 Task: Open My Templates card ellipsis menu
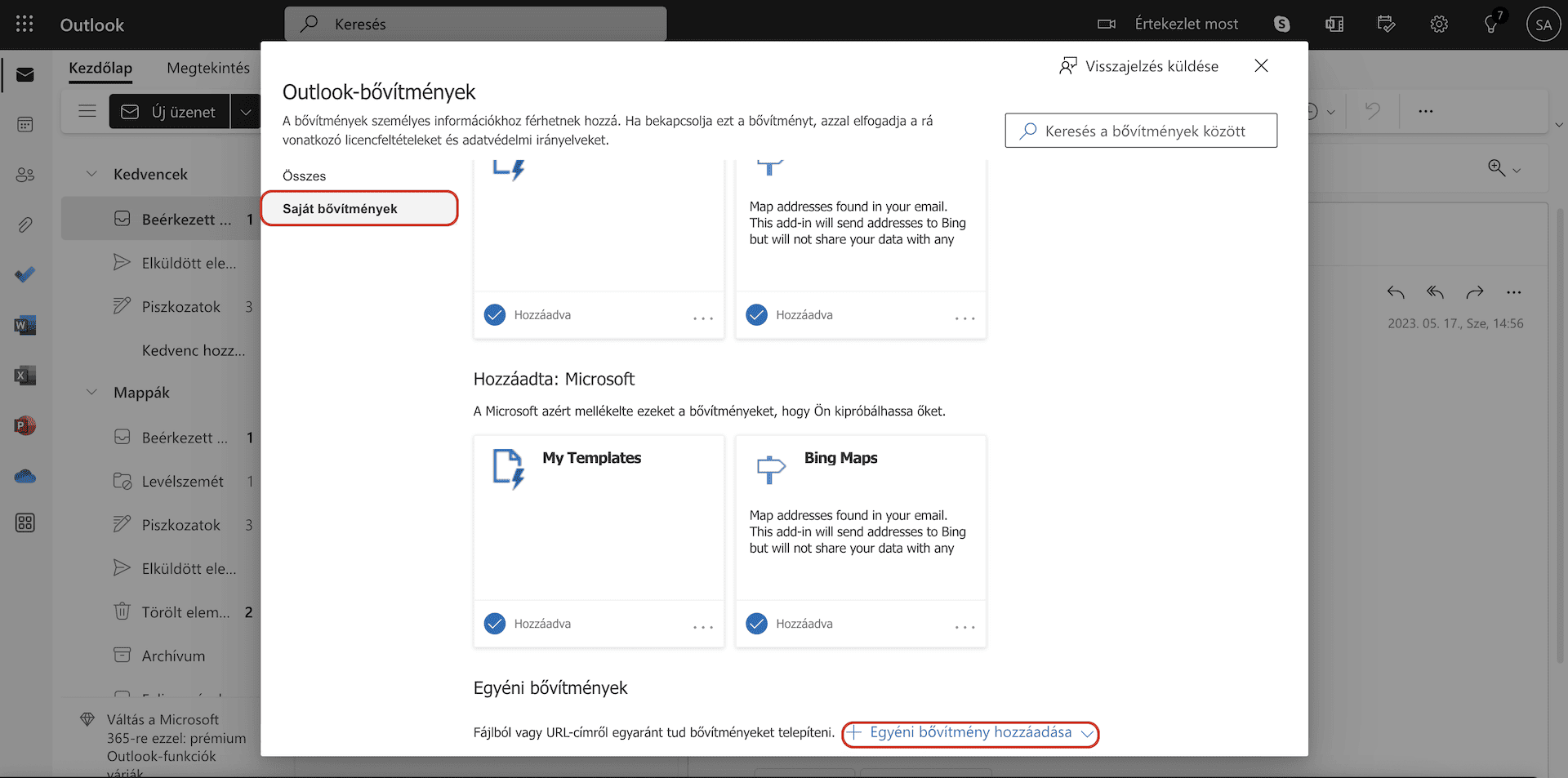tap(703, 627)
